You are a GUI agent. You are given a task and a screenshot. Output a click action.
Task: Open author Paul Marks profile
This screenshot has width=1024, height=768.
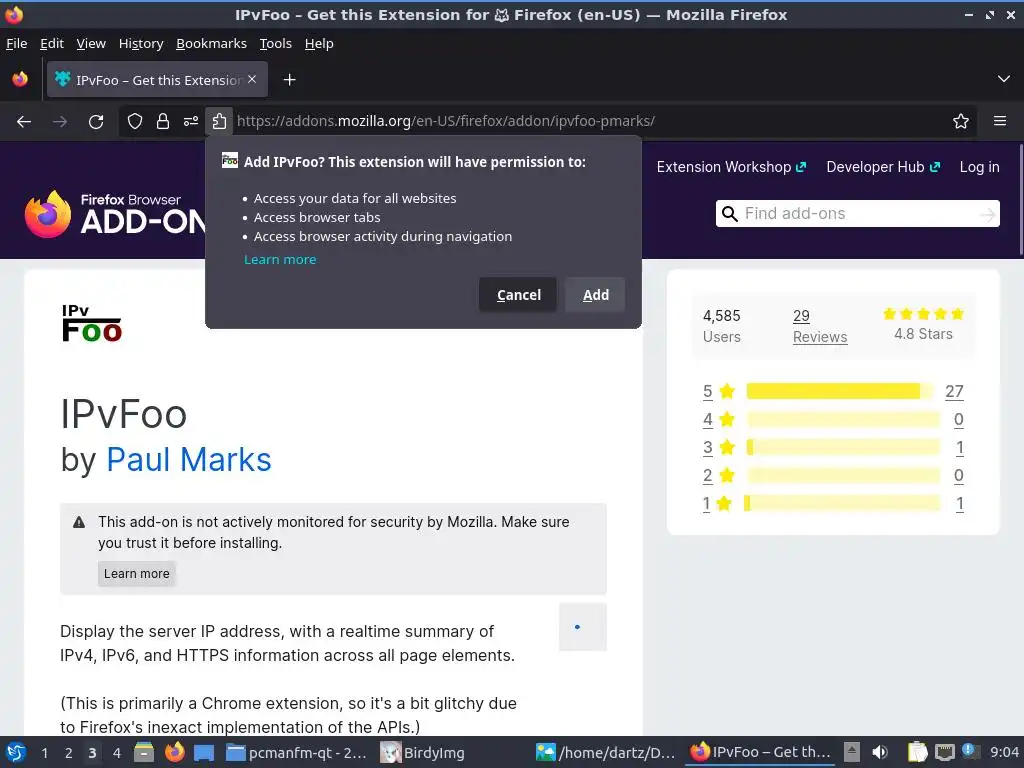[x=188, y=459]
